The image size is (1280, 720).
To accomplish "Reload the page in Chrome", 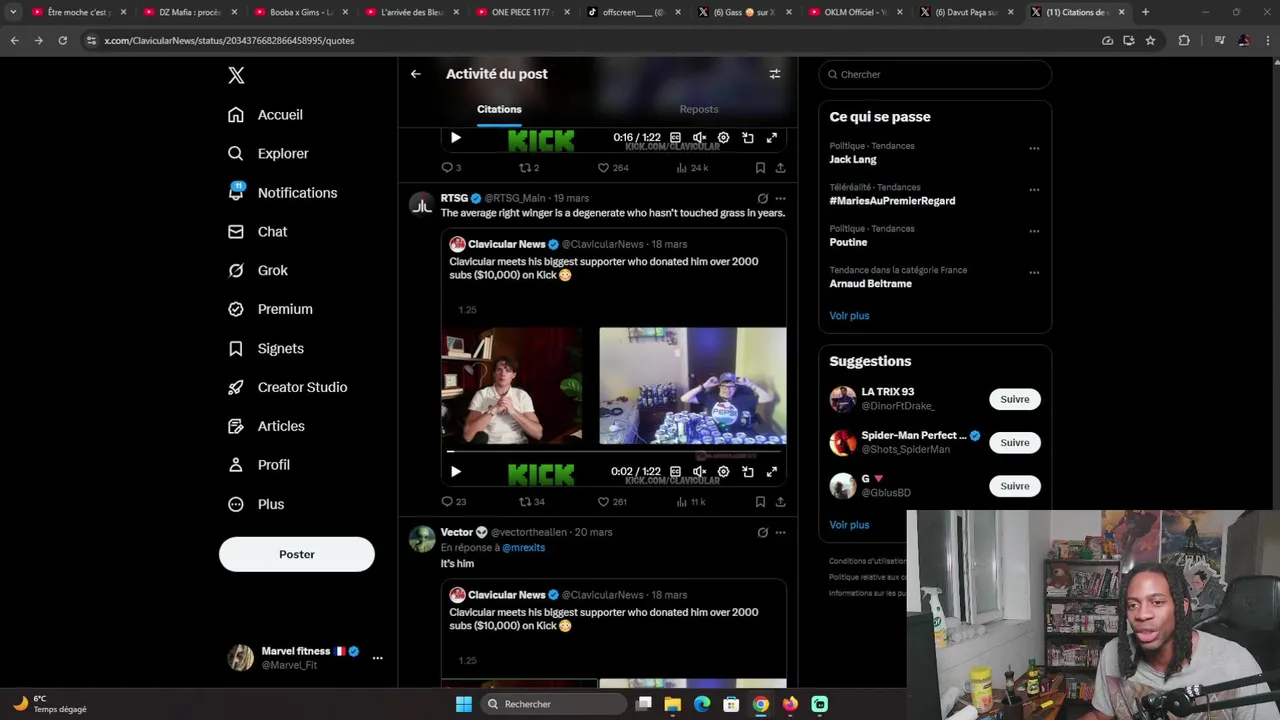I will pyautogui.click(x=62, y=41).
